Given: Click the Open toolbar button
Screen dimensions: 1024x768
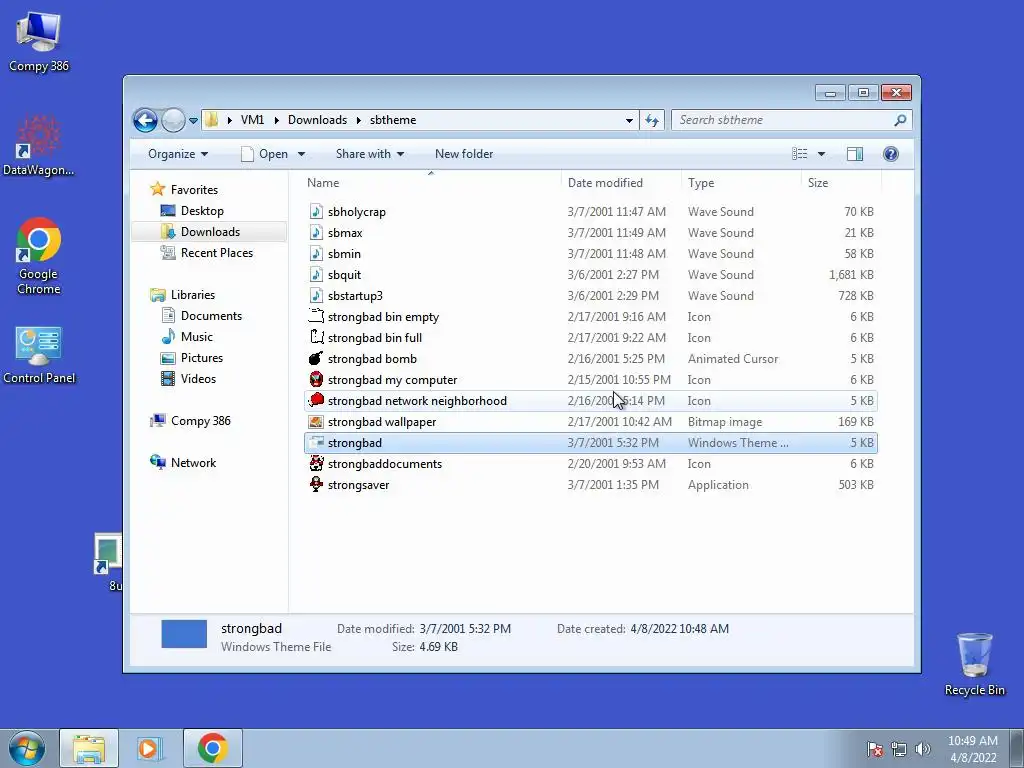Looking at the screenshot, I should click(265, 154).
